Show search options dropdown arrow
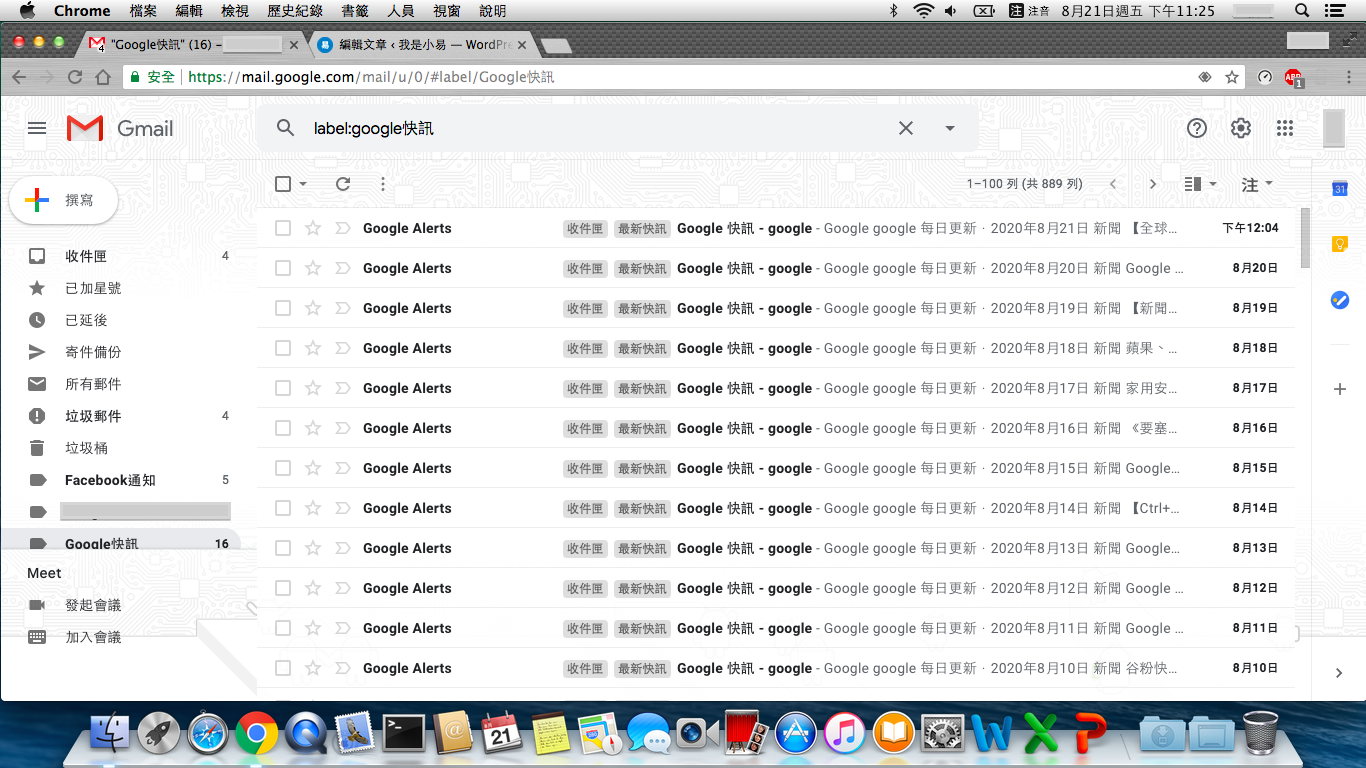The height and width of the screenshot is (768, 1366). pyautogui.click(x=950, y=128)
